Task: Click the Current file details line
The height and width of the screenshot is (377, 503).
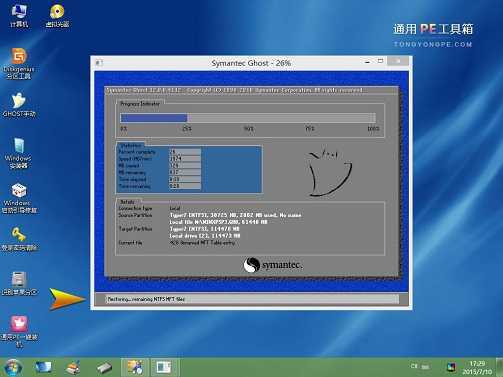Action: [x=202, y=243]
